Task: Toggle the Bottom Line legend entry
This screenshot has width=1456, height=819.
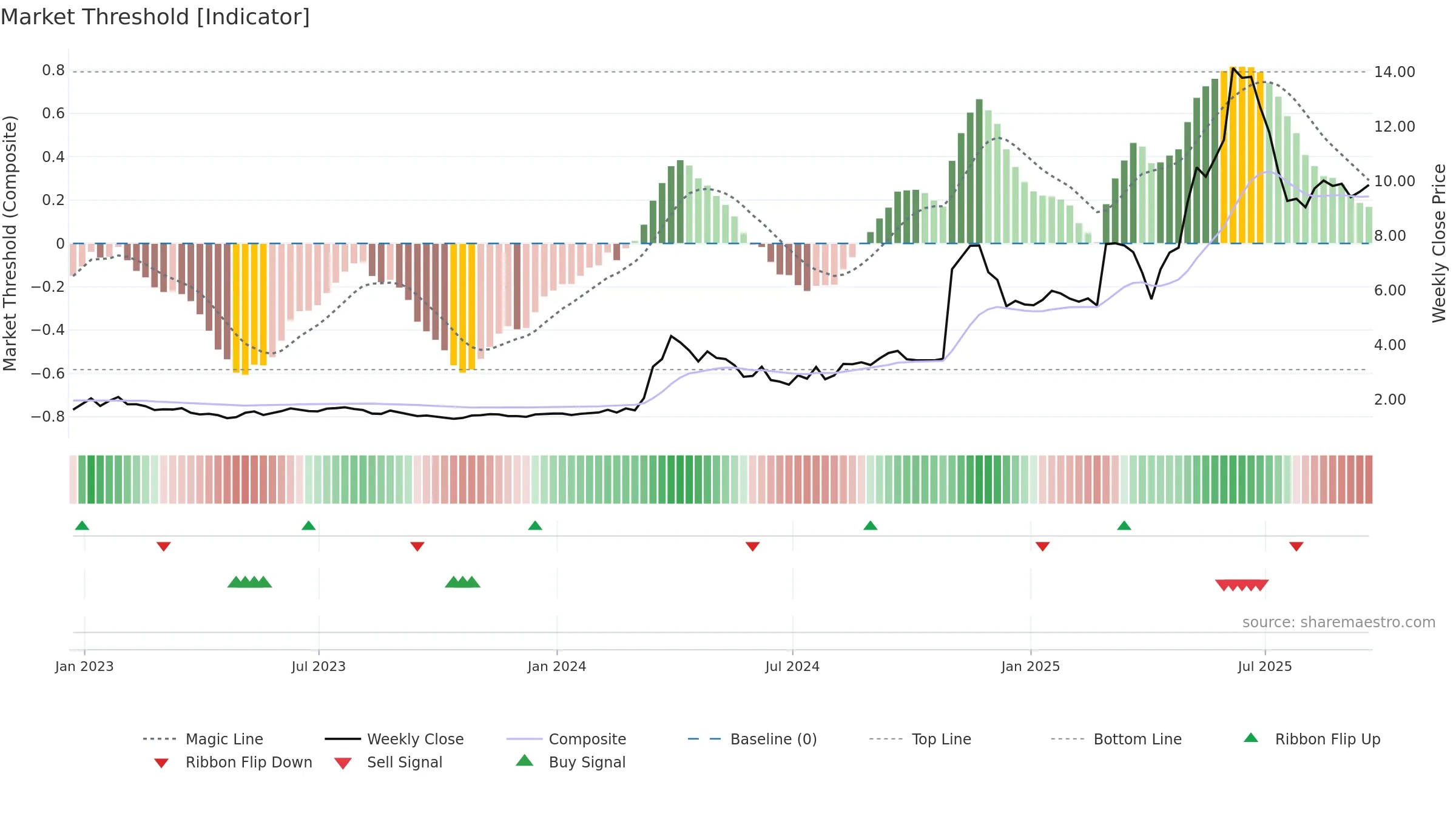Action: tap(1116, 739)
